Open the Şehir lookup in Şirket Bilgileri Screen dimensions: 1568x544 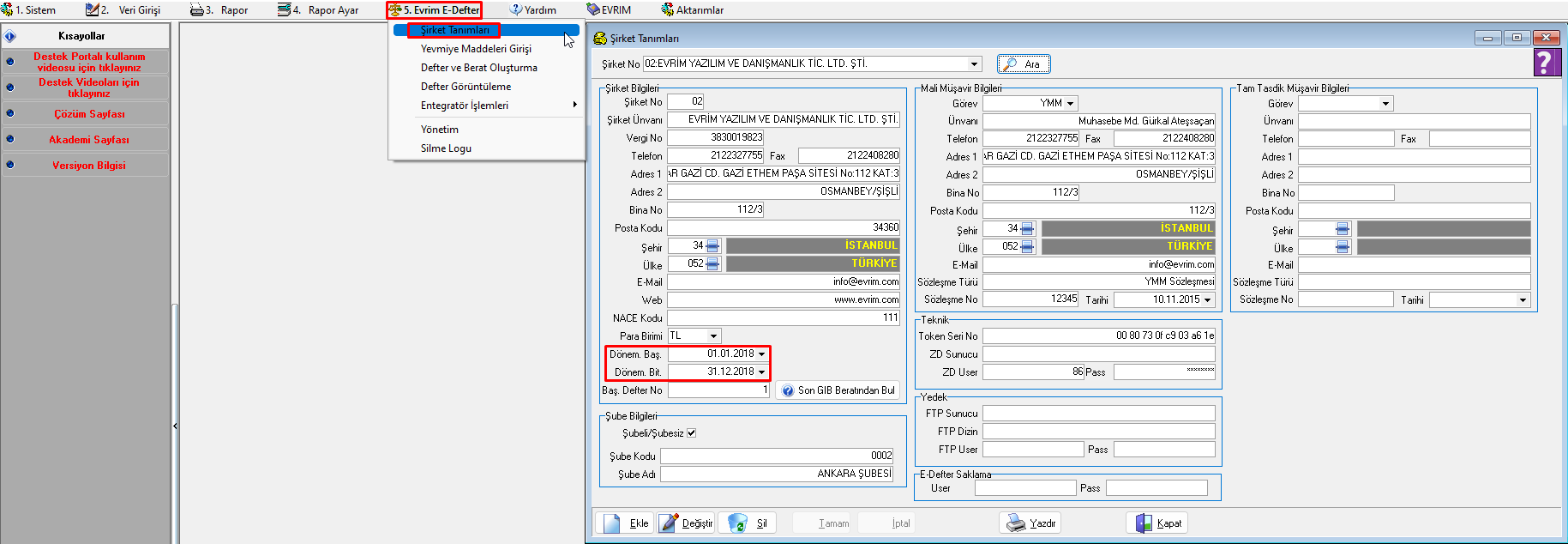click(x=712, y=246)
